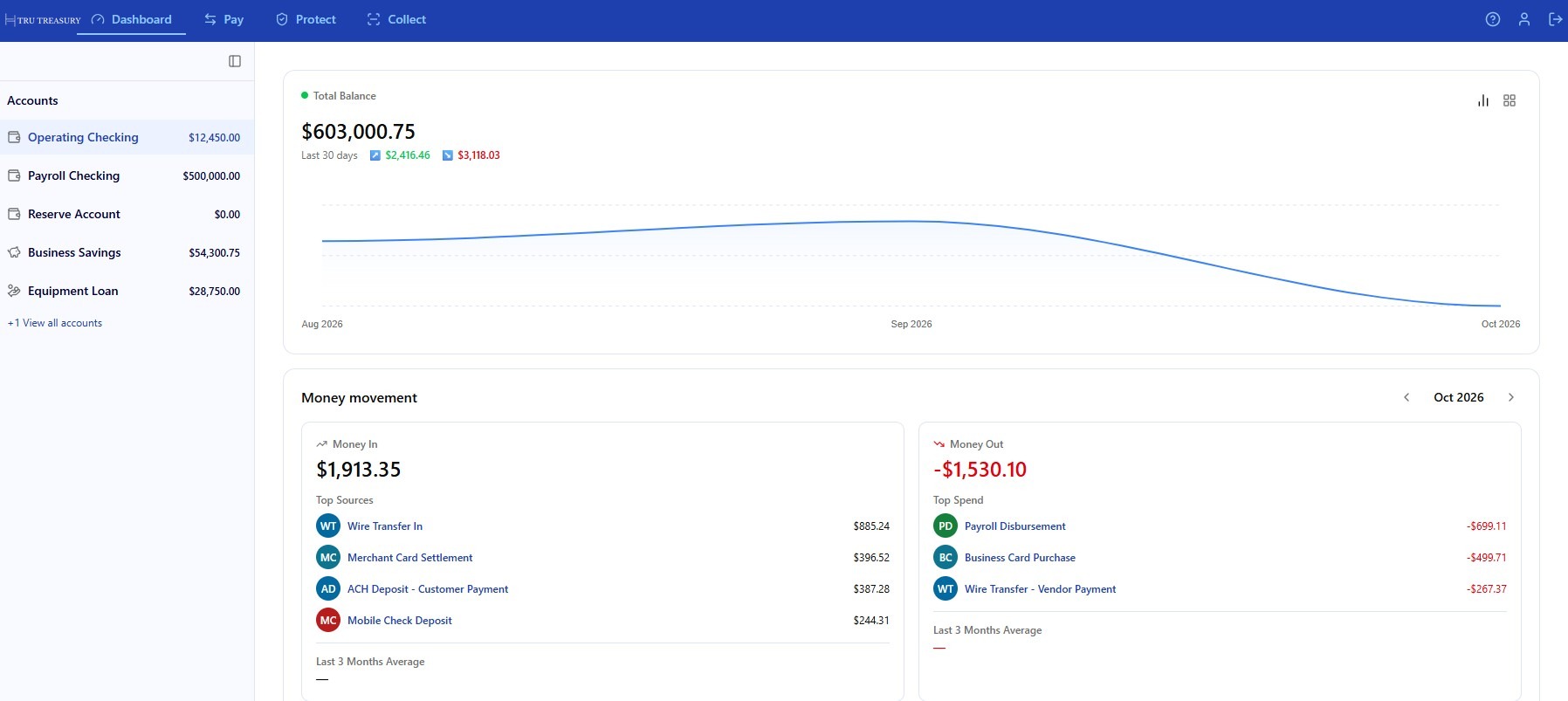Screen dimensions: 1568x701
Task: Open ACH Deposit - Customer Payment link
Action: coord(428,589)
